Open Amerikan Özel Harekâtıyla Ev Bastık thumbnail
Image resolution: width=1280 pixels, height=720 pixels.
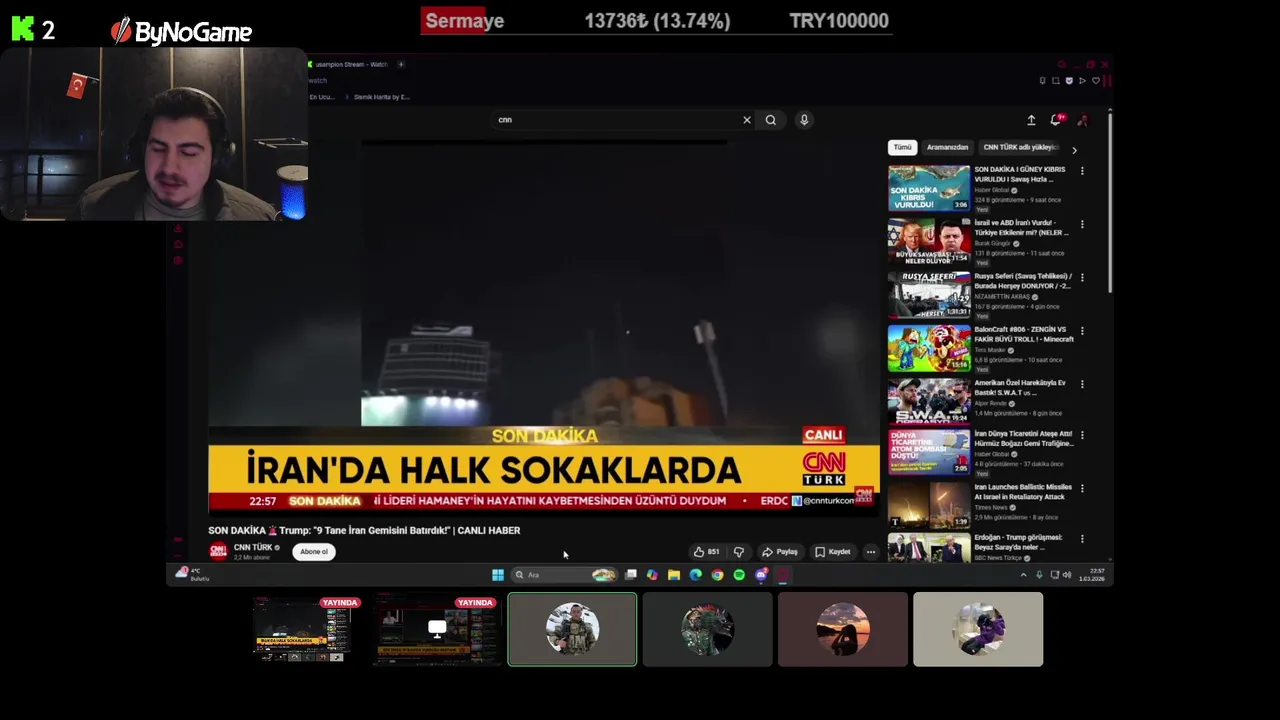tap(929, 401)
